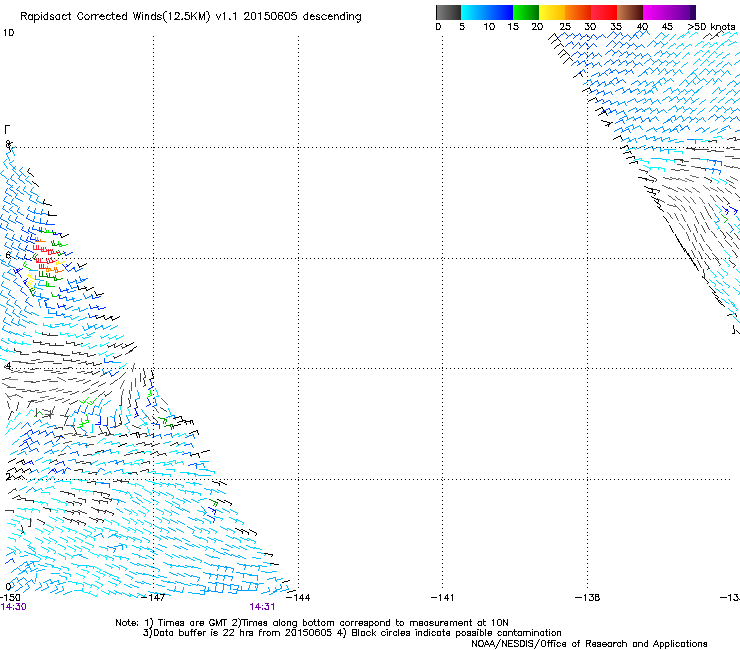Click the 'Note: 1) Times are GMT' footnote line
Viewport: 740px width, 650px height.
pos(312,623)
